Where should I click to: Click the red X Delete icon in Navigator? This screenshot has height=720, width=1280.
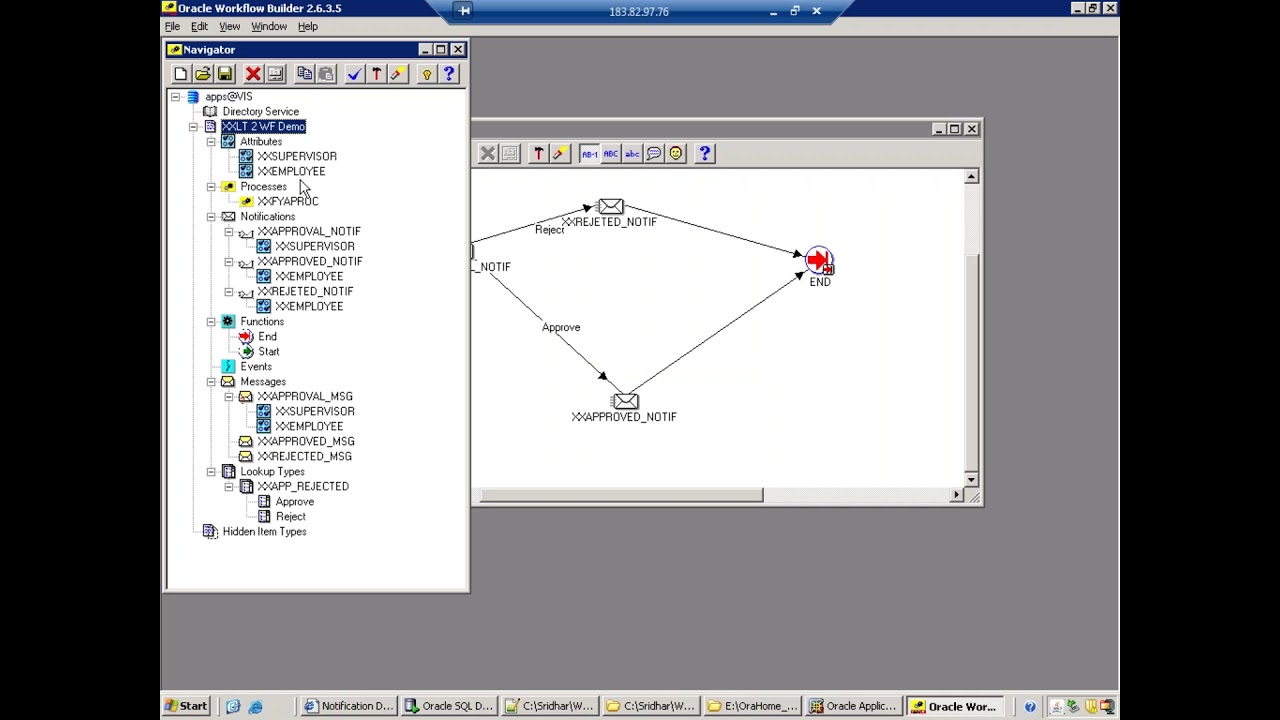pos(253,74)
